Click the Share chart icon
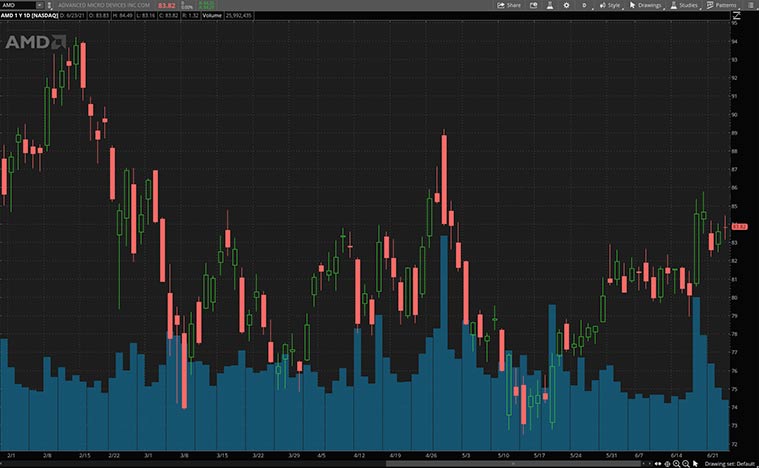 (509, 5)
